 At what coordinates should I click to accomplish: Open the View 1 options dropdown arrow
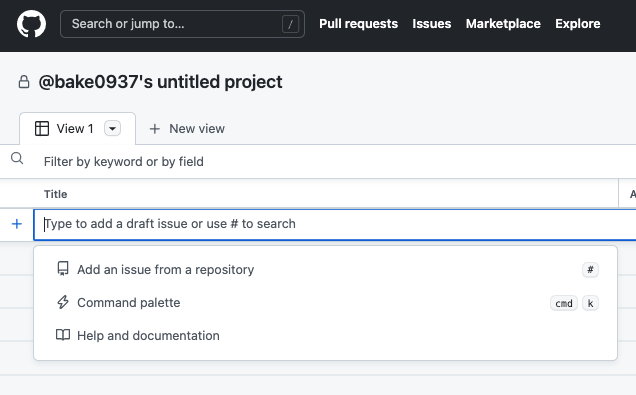(x=112, y=129)
